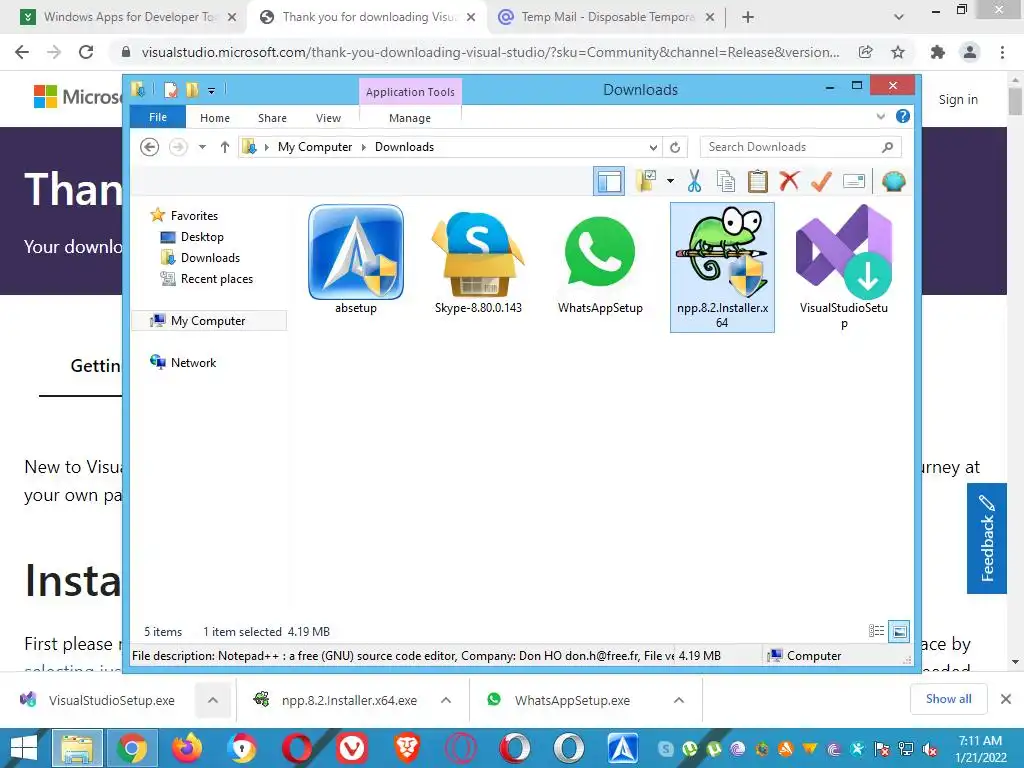The height and width of the screenshot is (768, 1024).
Task: Click the Paste clipboard icon
Action: pyautogui.click(x=758, y=181)
